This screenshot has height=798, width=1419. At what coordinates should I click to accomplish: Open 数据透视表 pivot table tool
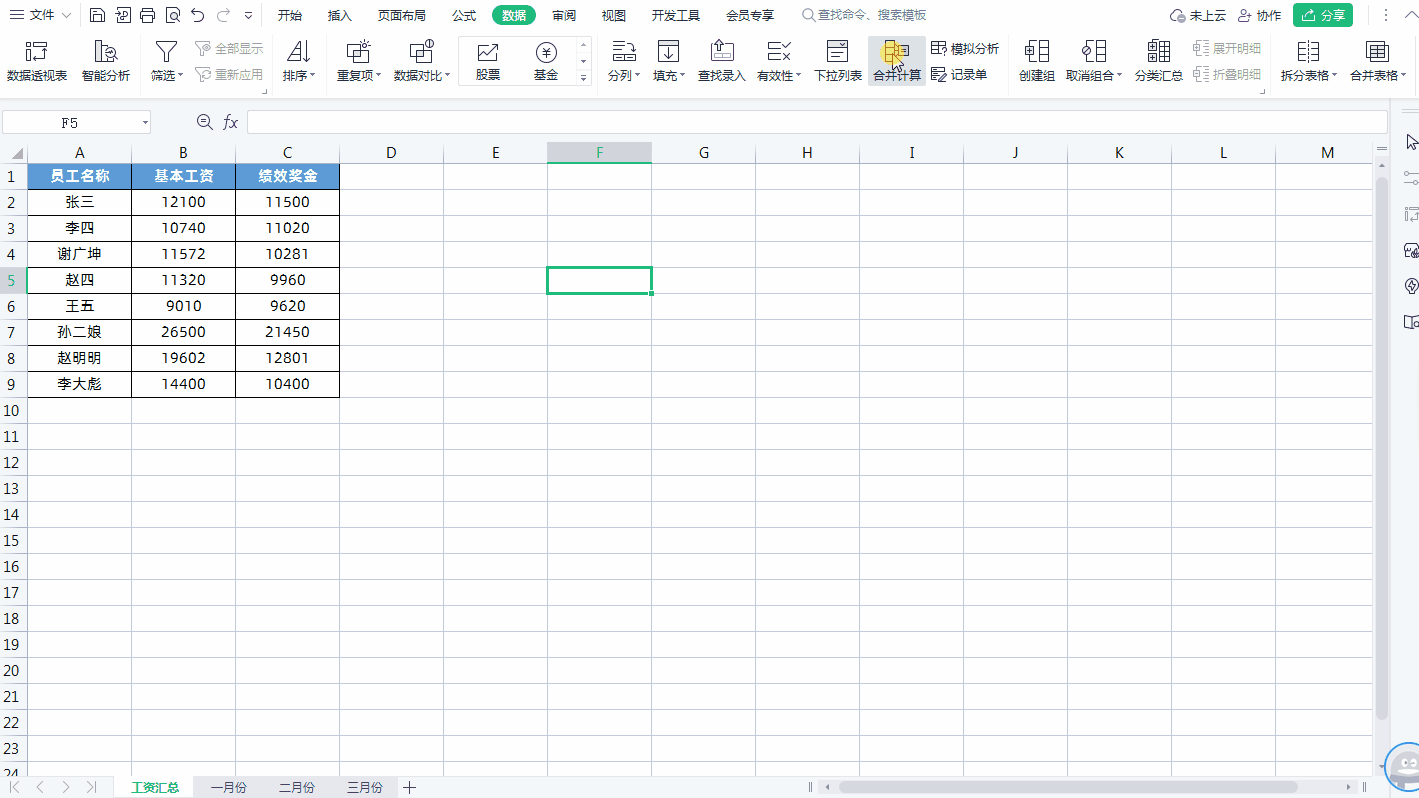pos(37,62)
